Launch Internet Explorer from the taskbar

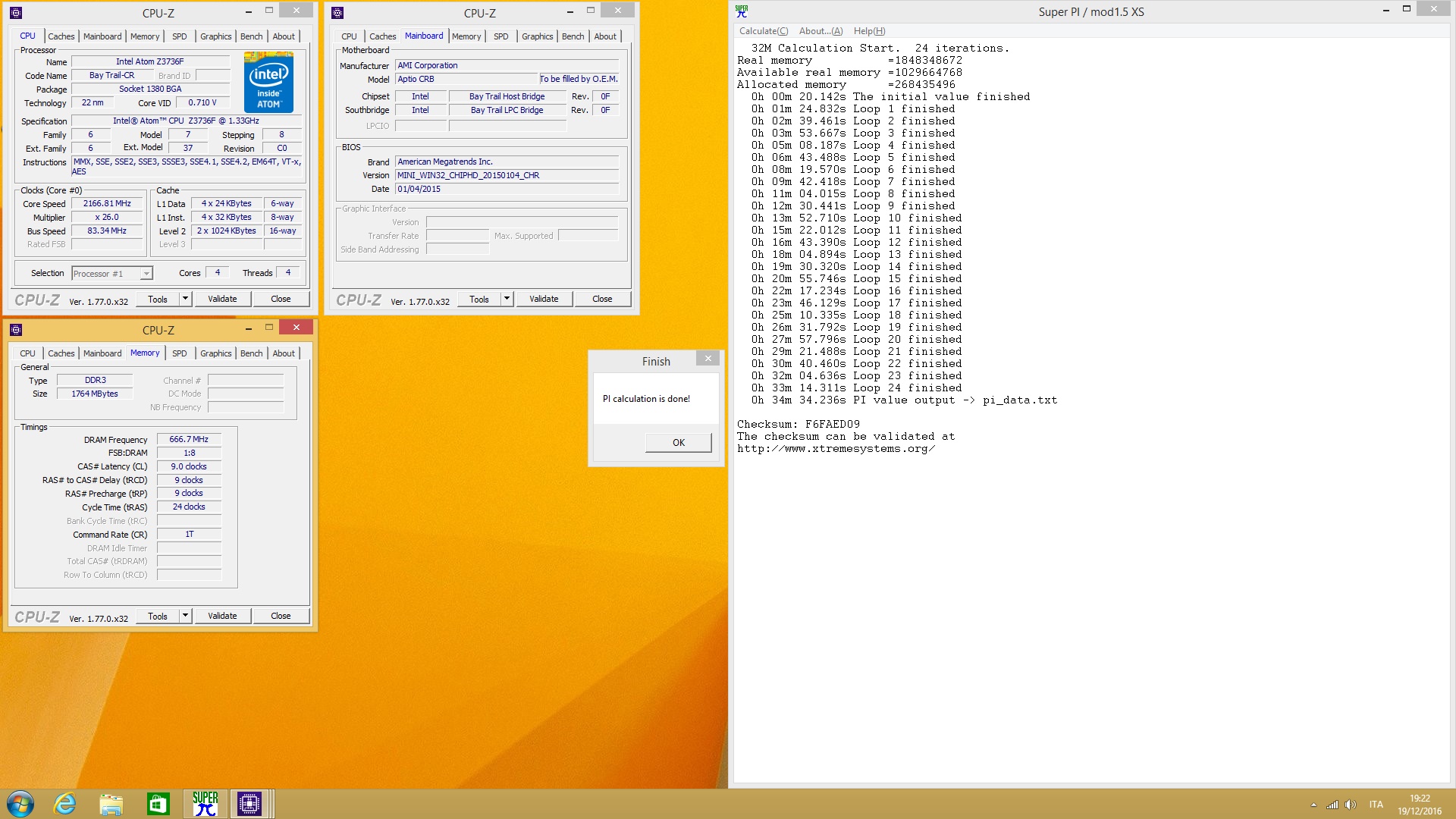65,804
